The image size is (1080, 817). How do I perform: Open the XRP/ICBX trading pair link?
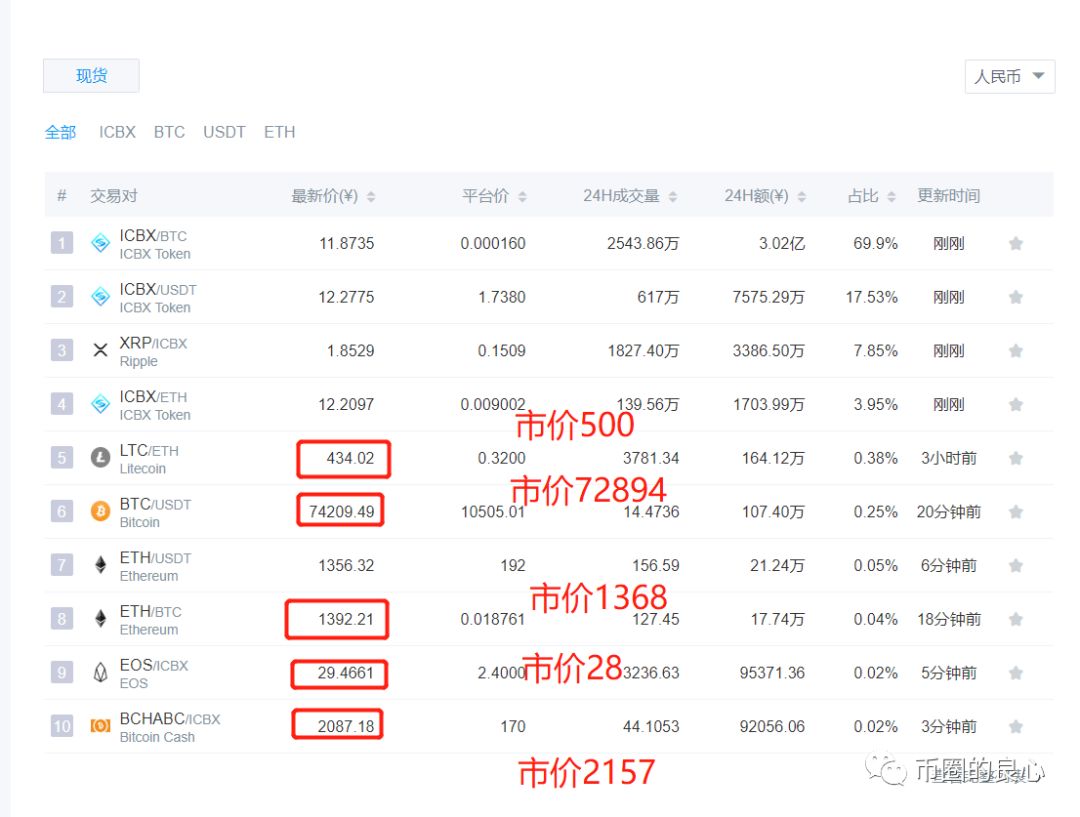[153, 343]
